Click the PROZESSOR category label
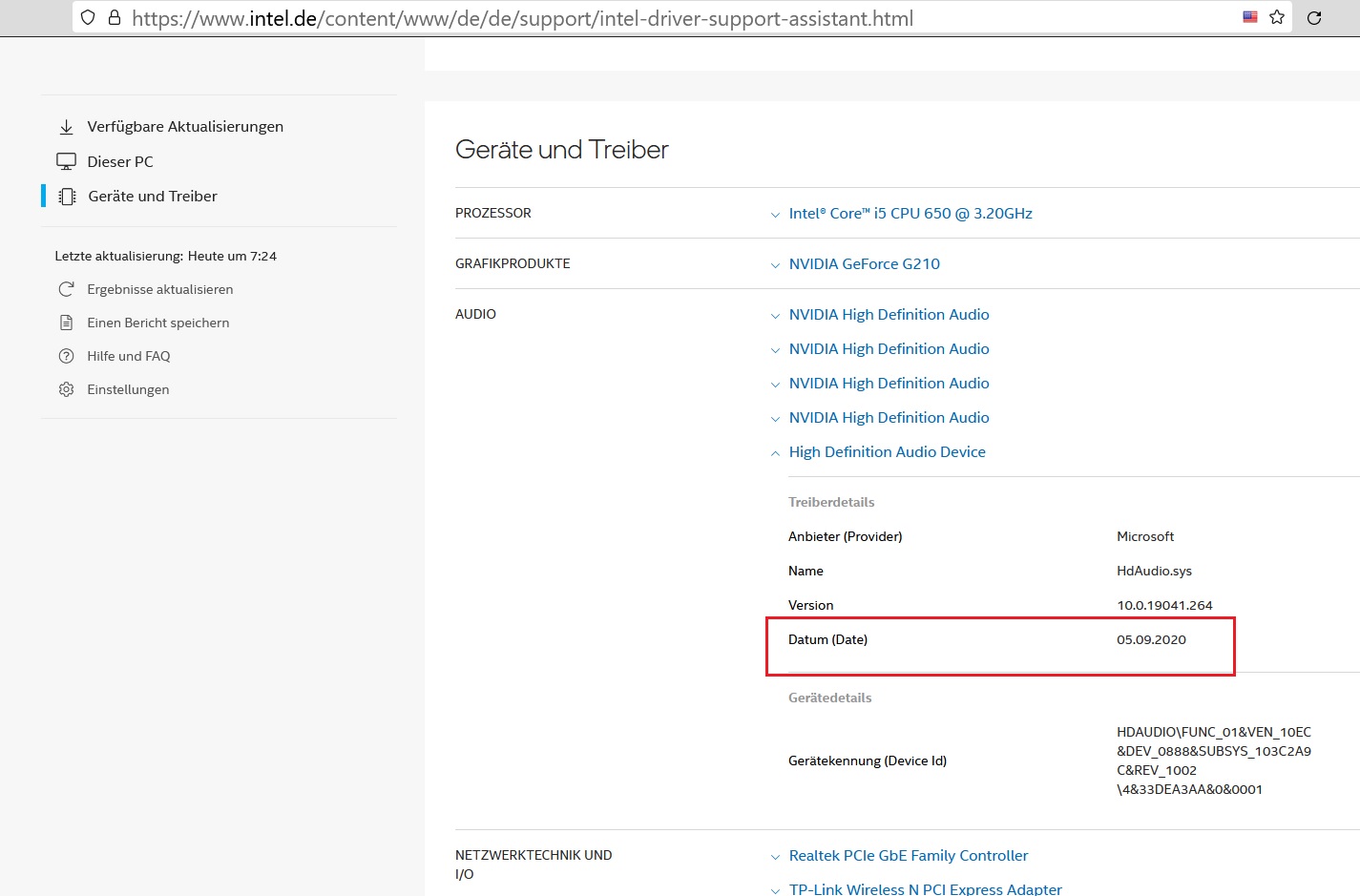 tap(493, 213)
